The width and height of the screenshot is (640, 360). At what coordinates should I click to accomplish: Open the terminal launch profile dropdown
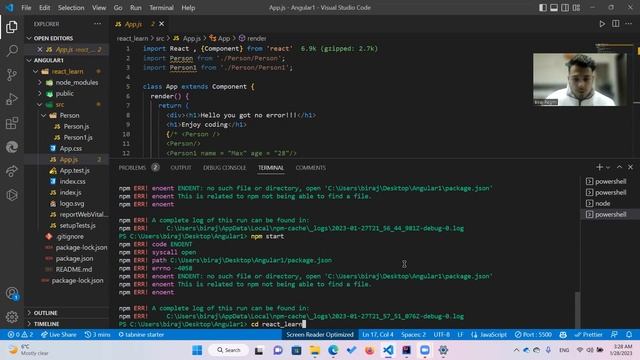click(608, 168)
